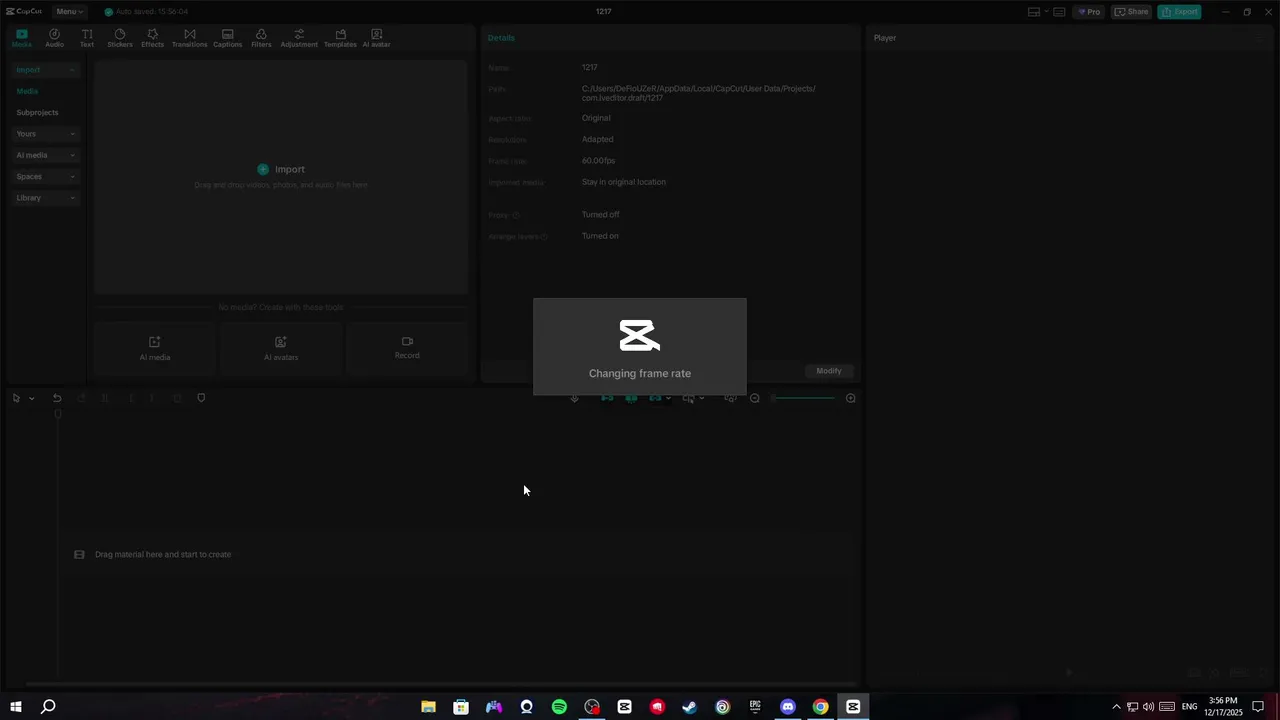Open the CapCut Menu dropdown
The image size is (1280, 720).
70,12
